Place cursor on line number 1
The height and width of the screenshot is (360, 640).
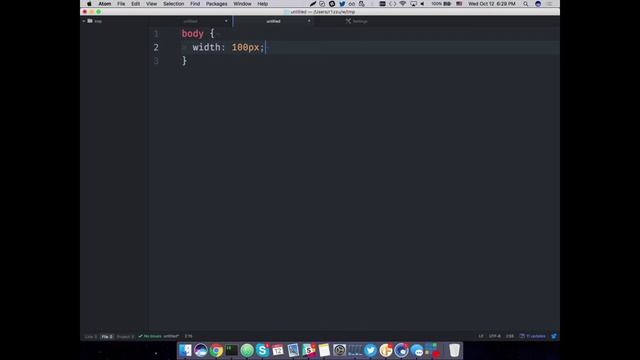[x=156, y=33]
